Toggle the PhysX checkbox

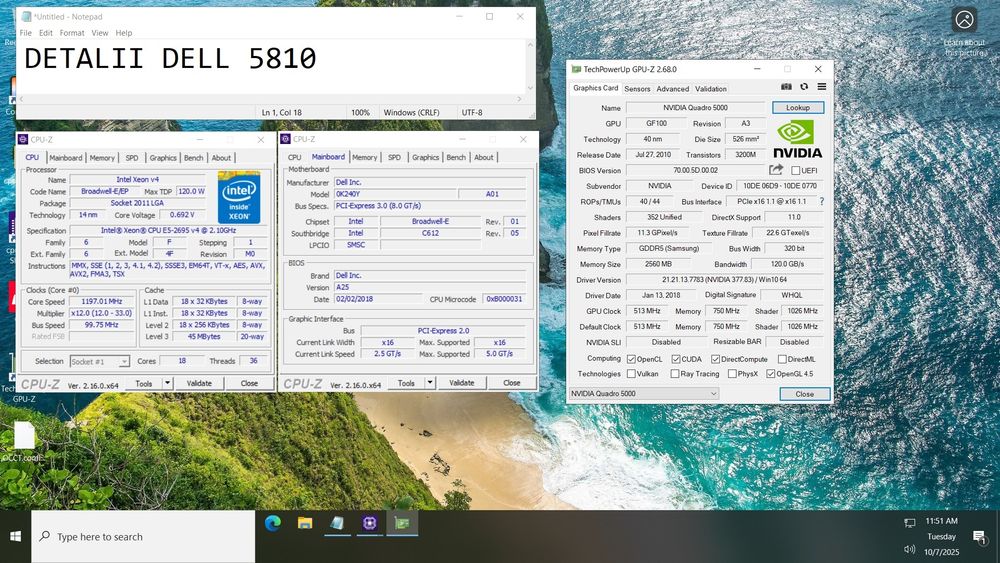click(x=732, y=374)
